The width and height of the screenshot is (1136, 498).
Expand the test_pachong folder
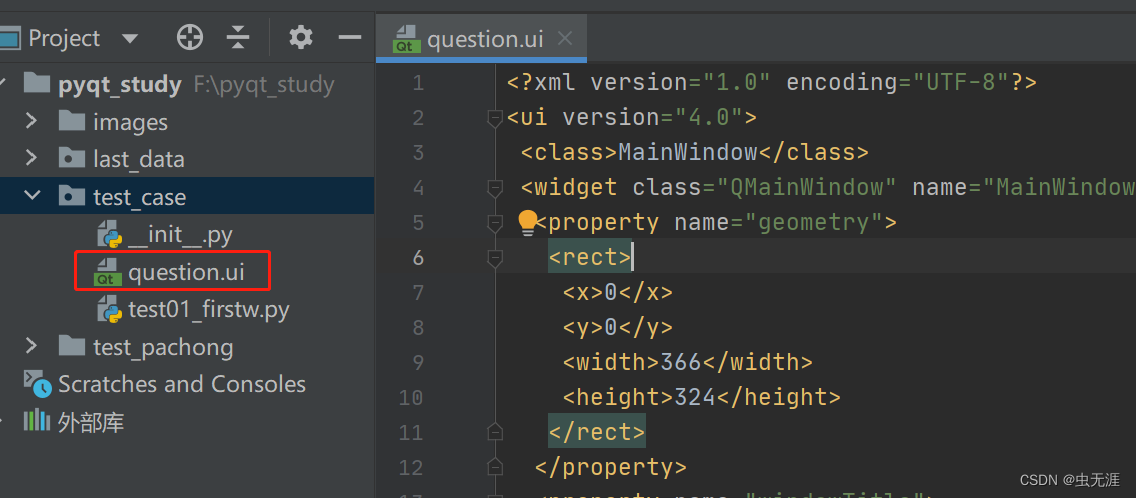click(x=30, y=346)
